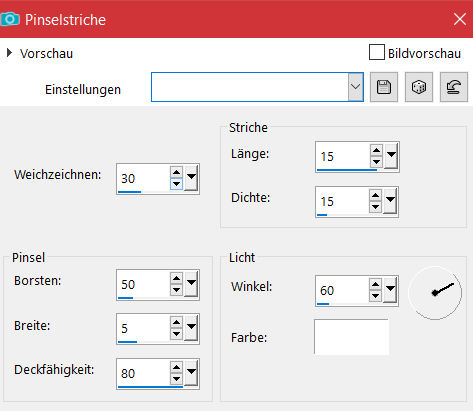Click the camera icon in title bar
473x411 pixels.
click(10, 19)
